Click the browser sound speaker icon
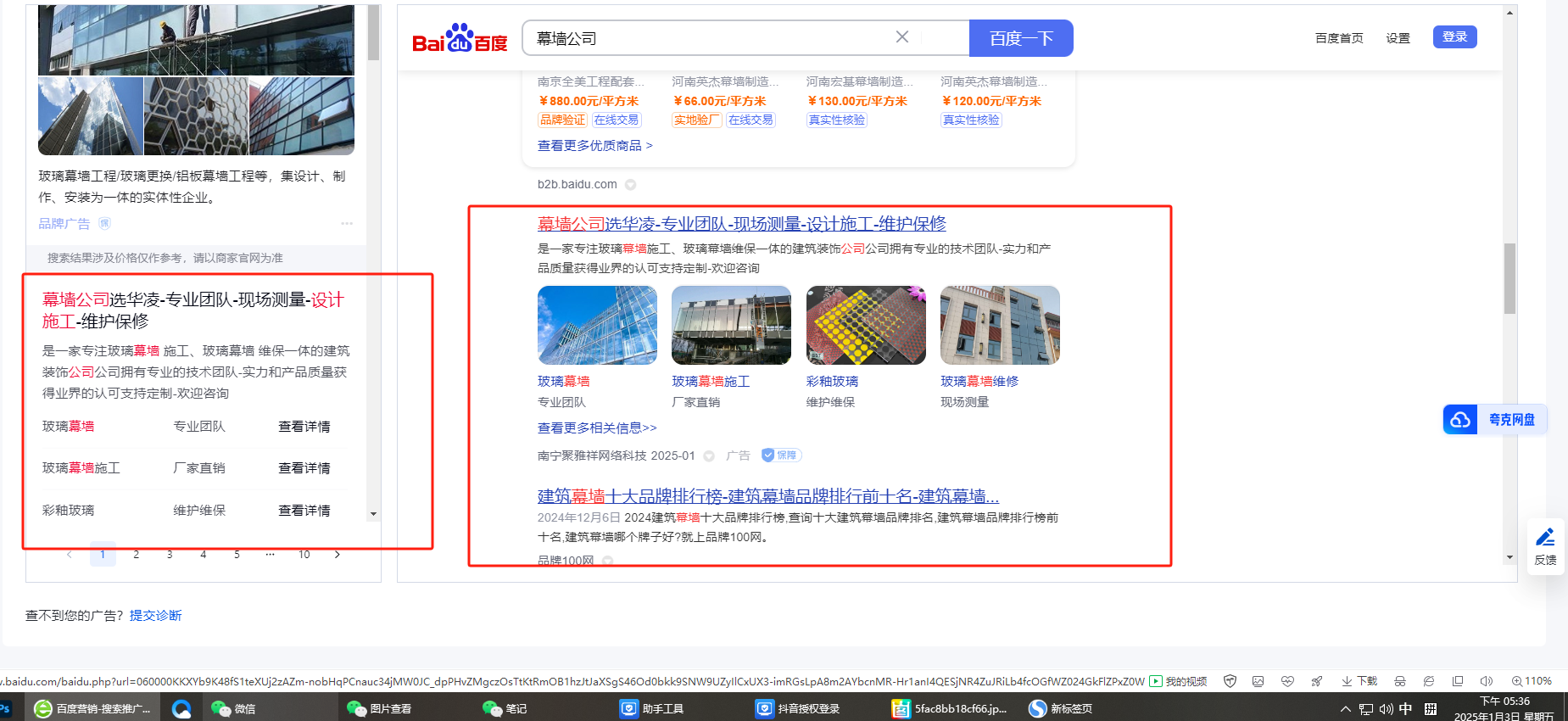 point(1487,681)
